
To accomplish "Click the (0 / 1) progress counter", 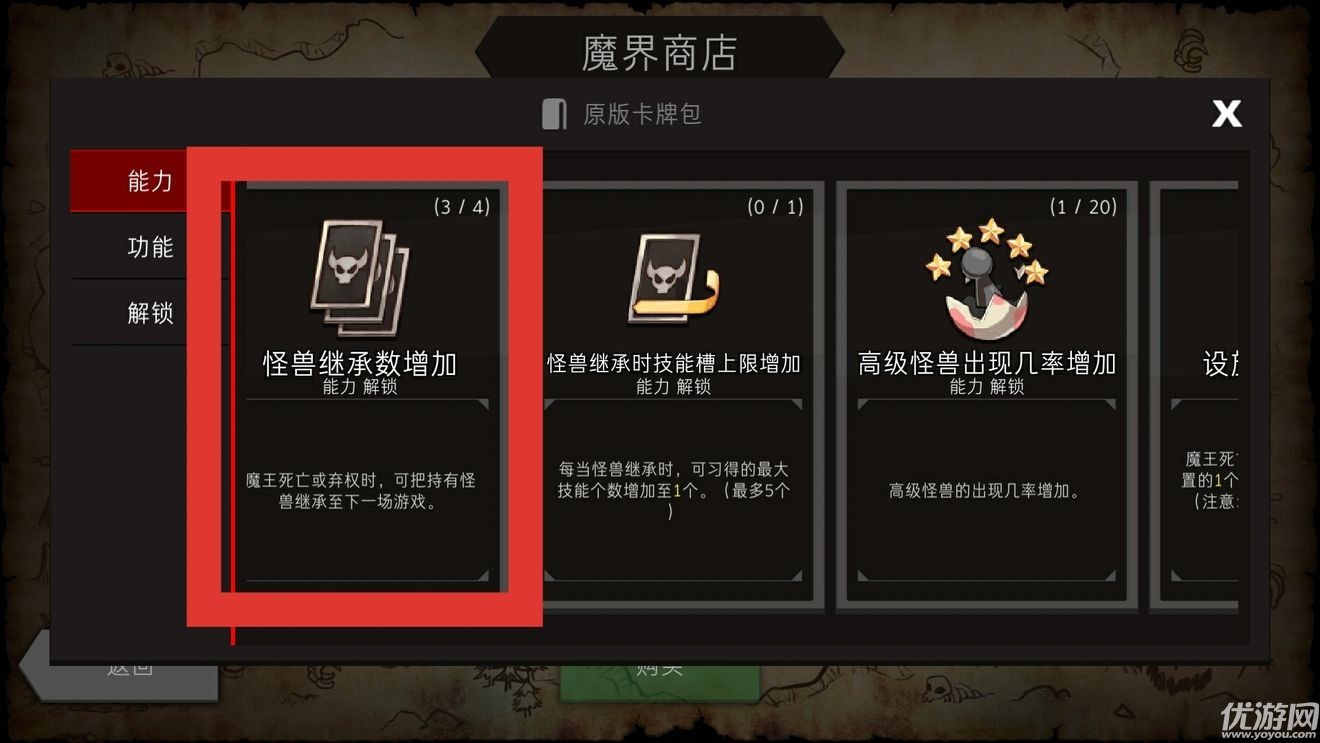I will pyautogui.click(x=775, y=207).
